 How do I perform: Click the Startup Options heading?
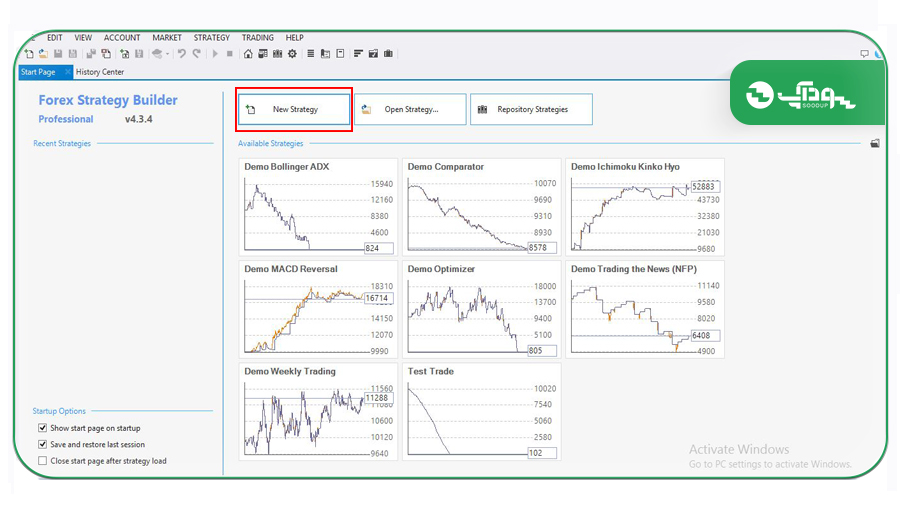tap(59, 411)
